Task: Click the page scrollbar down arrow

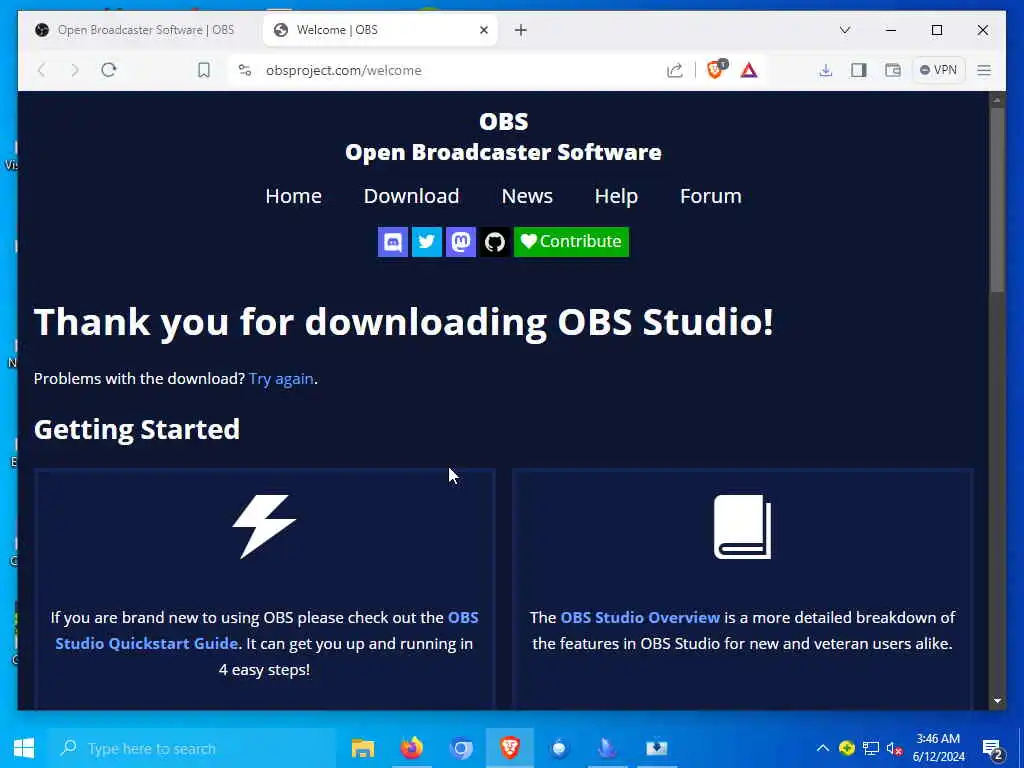Action: [997, 701]
